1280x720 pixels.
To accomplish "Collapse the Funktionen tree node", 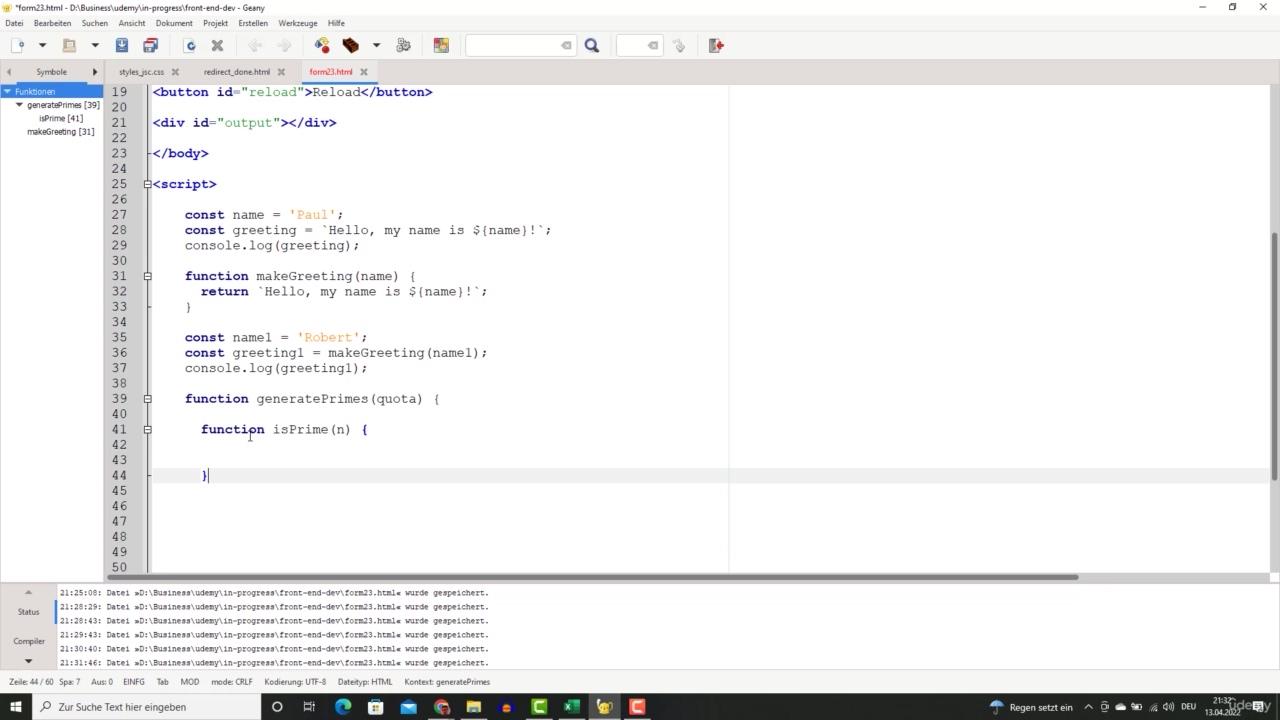I will tap(6, 91).
